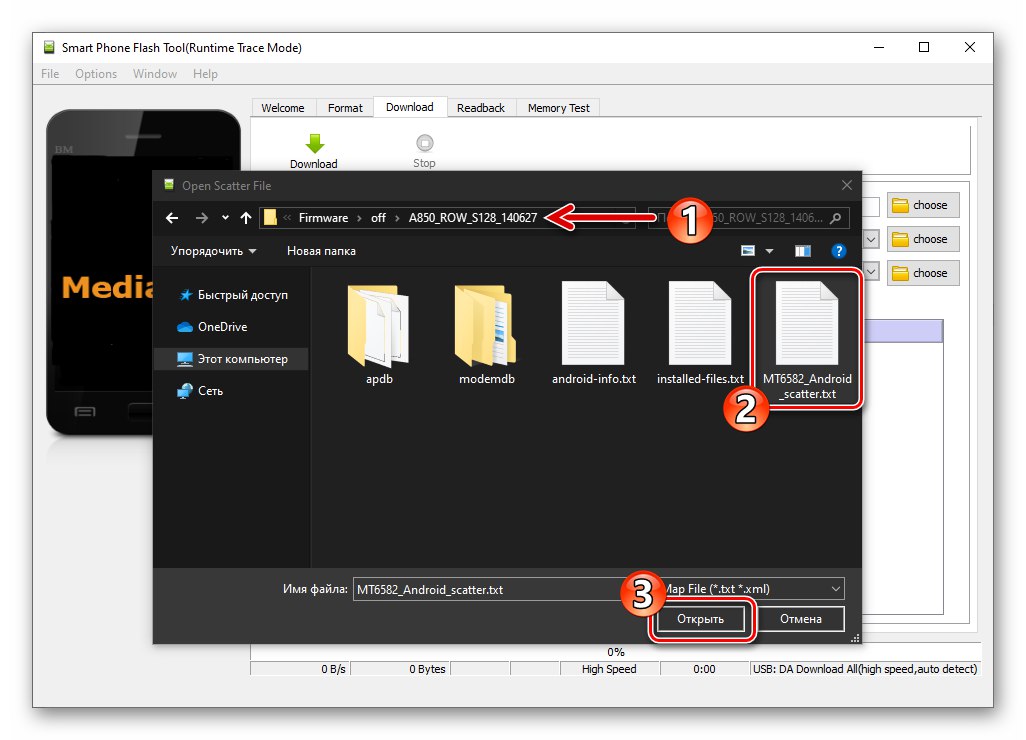This screenshot has height=740, width=1026.
Task: Toggle the preview pane icon
Action: pyautogui.click(x=803, y=251)
